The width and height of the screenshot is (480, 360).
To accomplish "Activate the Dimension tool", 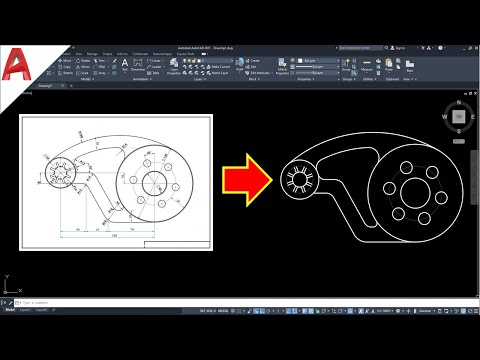I will point(138,65).
